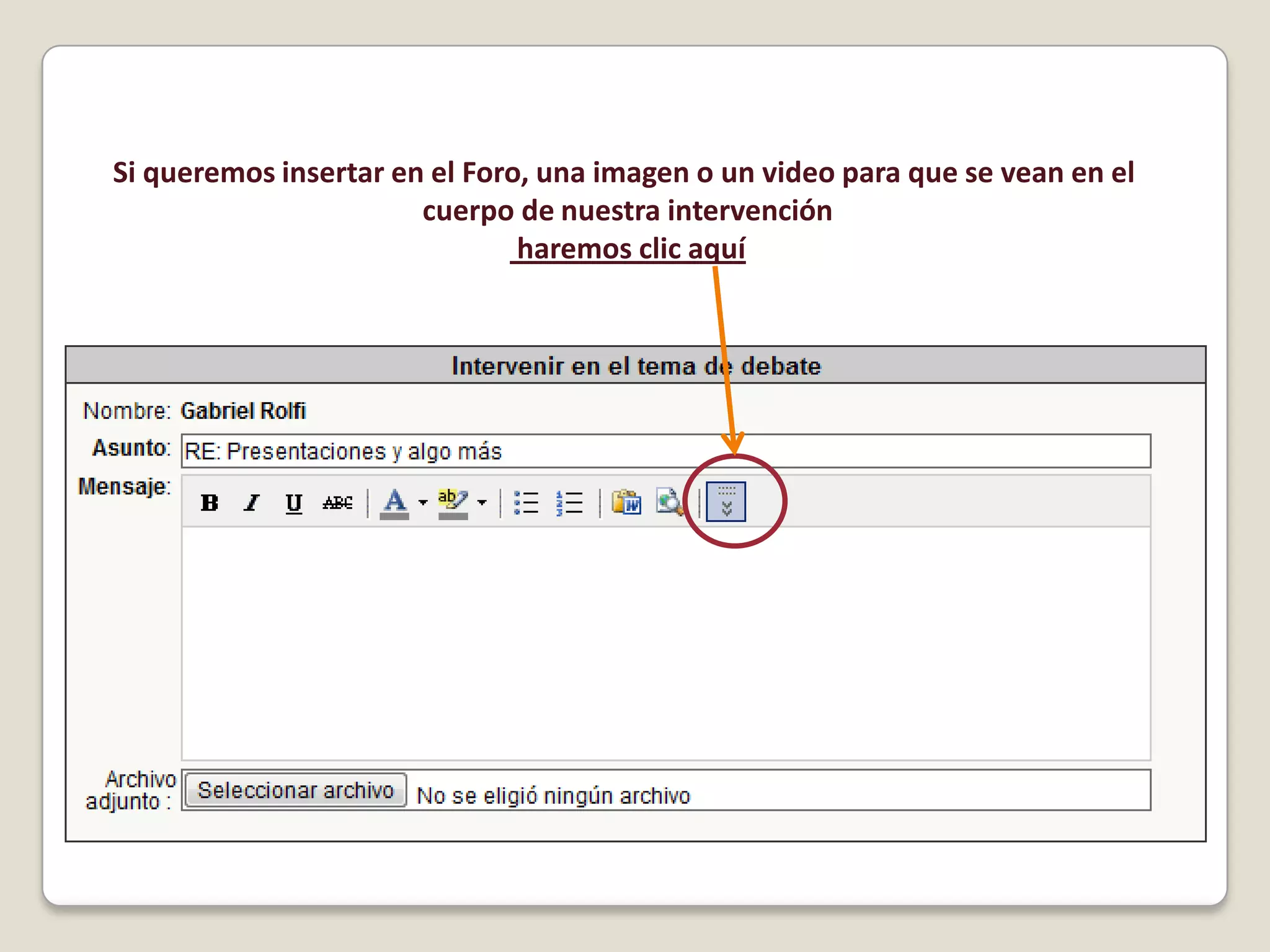Insert an ordered numbered list
The width and height of the screenshot is (1270, 952).
click(569, 502)
